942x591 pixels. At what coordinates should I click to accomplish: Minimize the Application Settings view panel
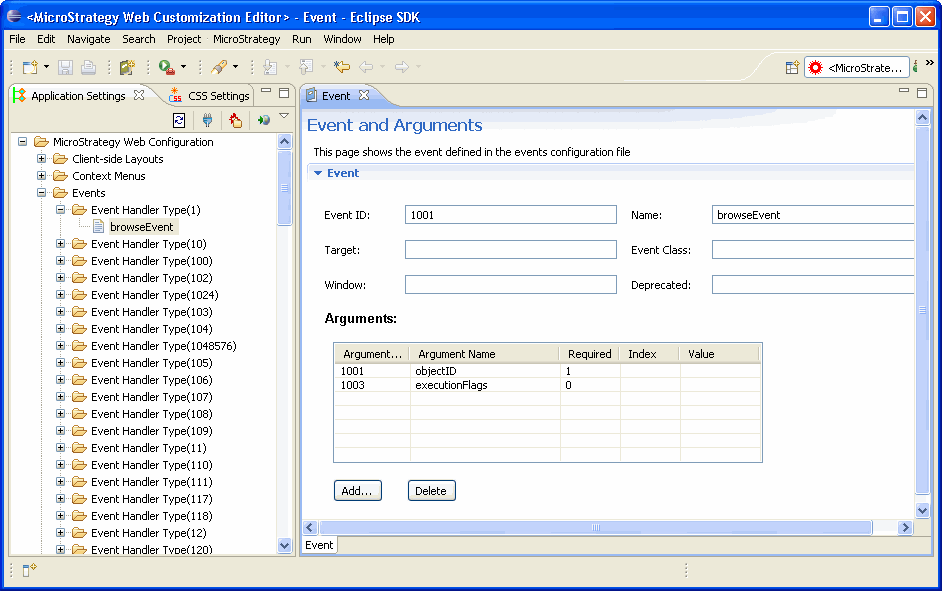(x=266, y=91)
